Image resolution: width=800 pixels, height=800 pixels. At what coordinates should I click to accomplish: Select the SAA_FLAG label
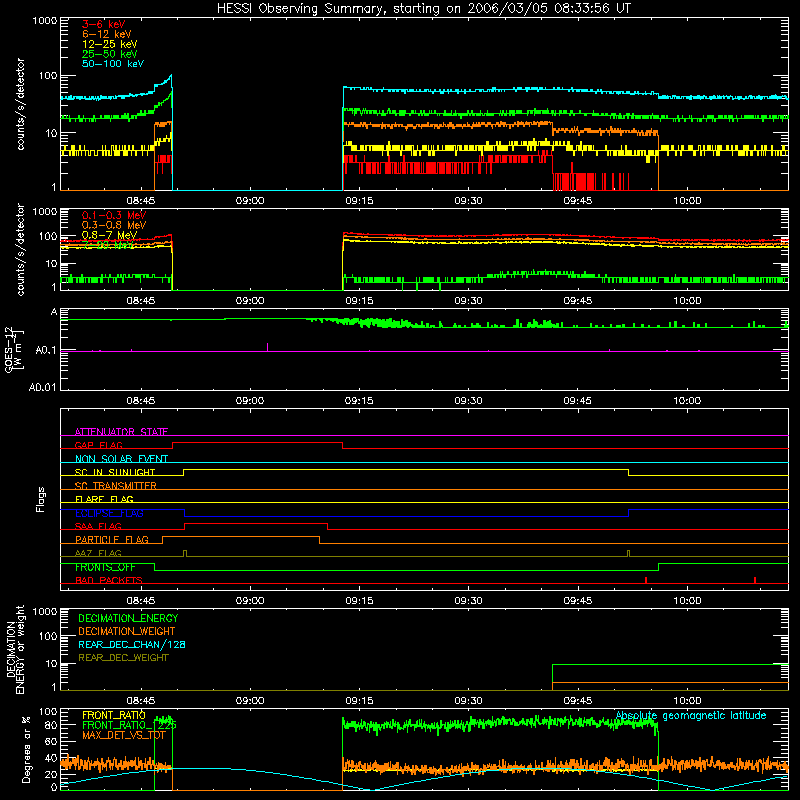point(98,526)
